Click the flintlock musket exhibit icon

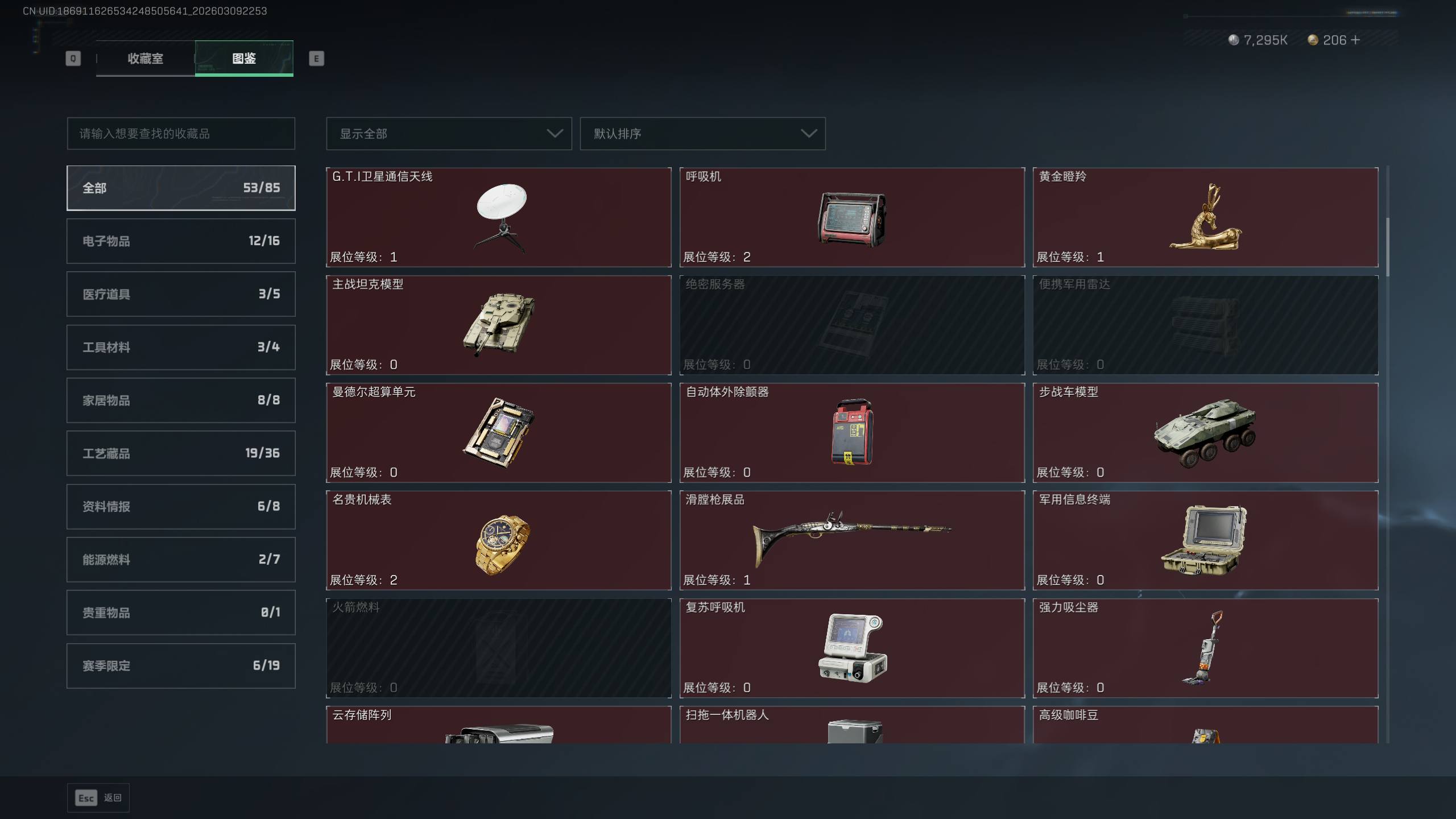(x=851, y=537)
